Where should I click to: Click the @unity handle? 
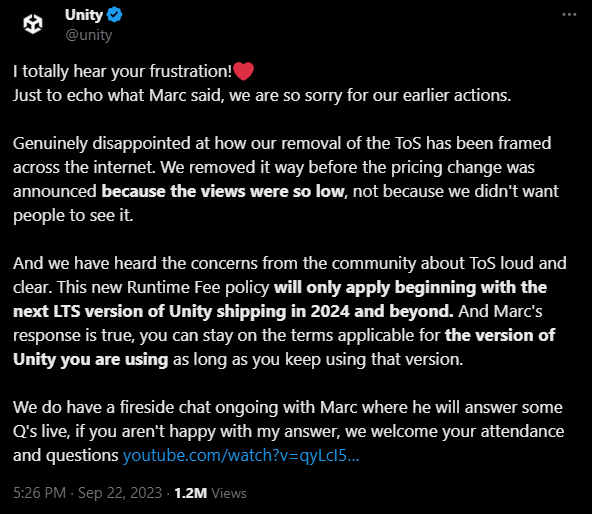[x=89, y=35]
